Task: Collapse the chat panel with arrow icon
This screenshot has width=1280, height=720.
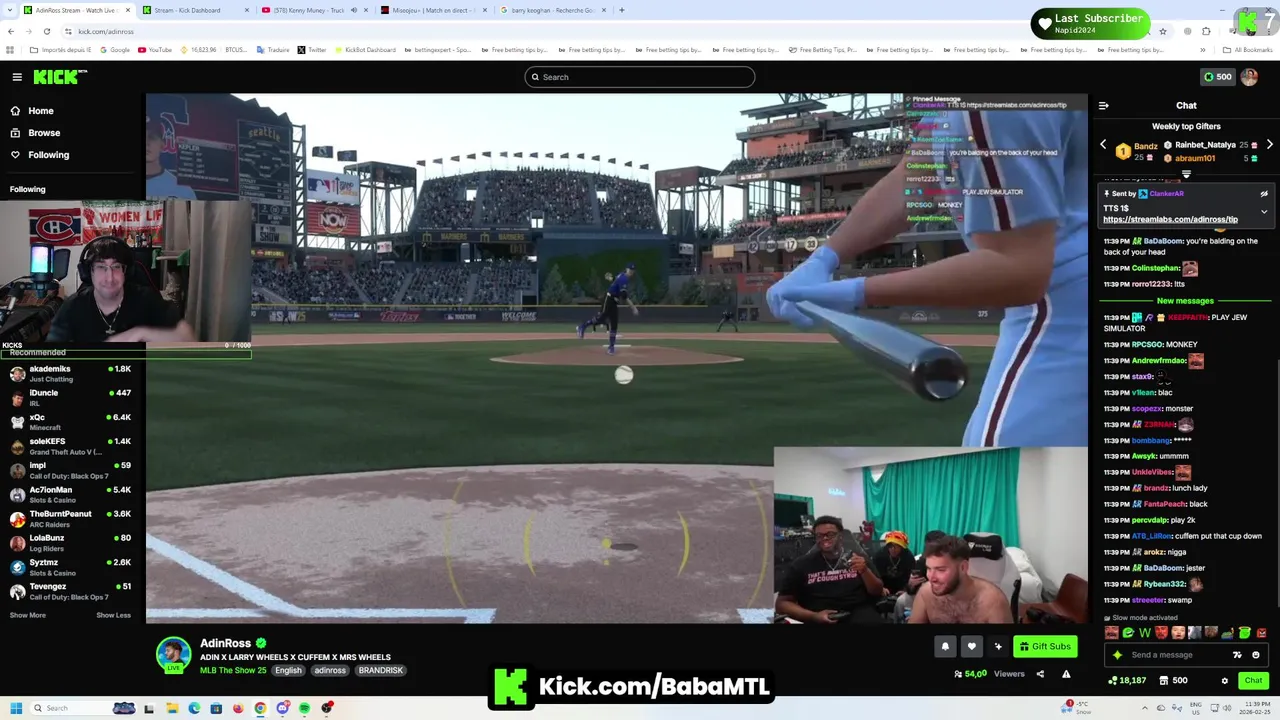Action: [x=1104, y=105]
